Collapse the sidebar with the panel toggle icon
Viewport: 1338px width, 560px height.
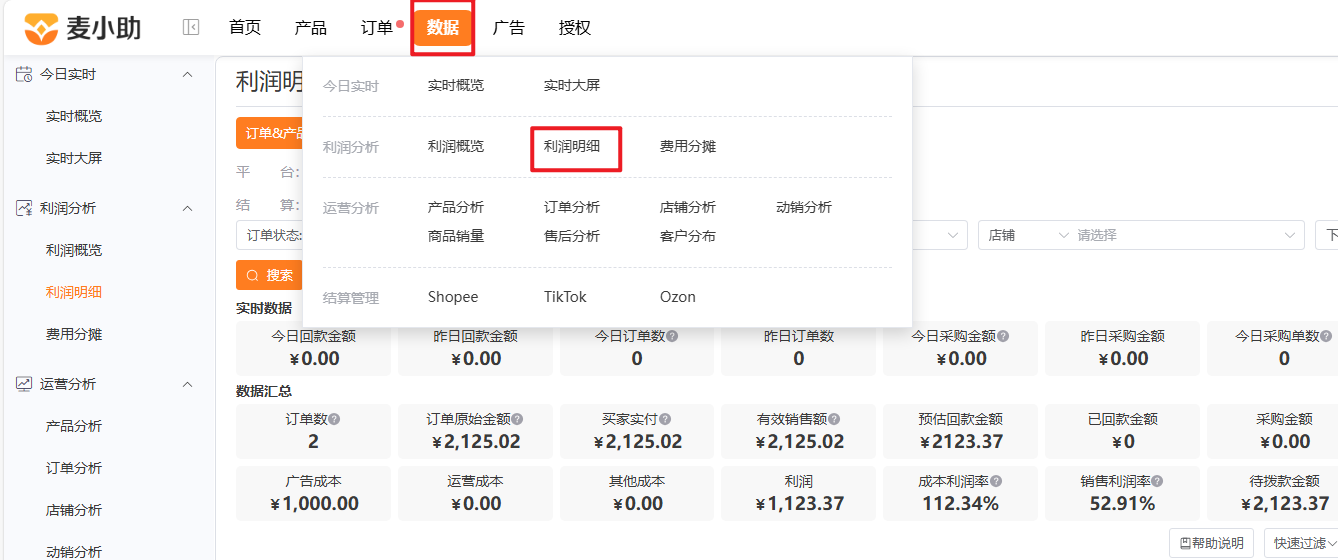pos(191,28)
